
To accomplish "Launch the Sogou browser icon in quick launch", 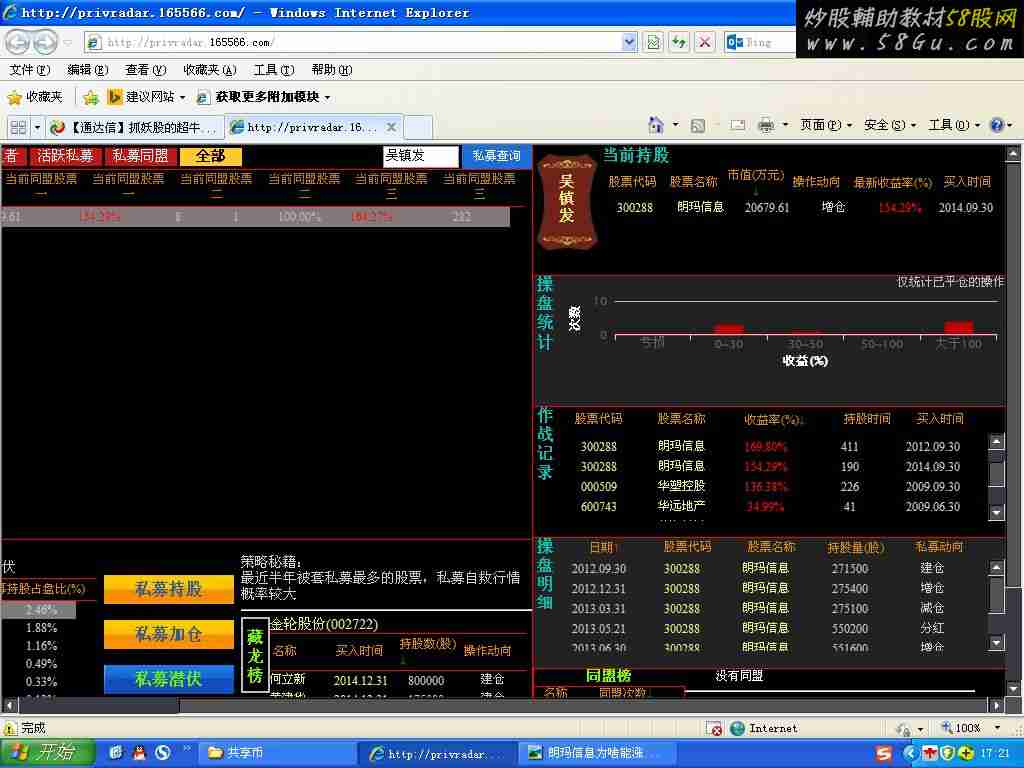I will (162, 753).
